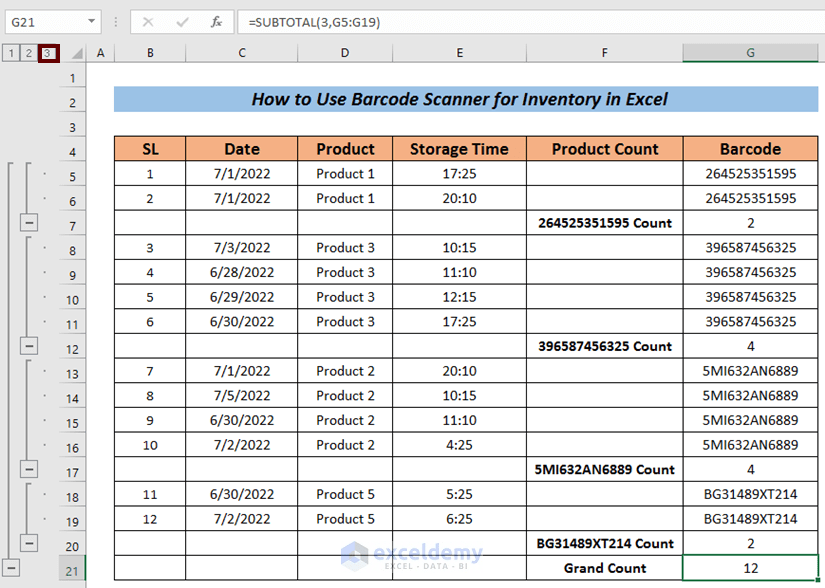Click the '5MI632AN6889 Count' cell

click(605, 469)
